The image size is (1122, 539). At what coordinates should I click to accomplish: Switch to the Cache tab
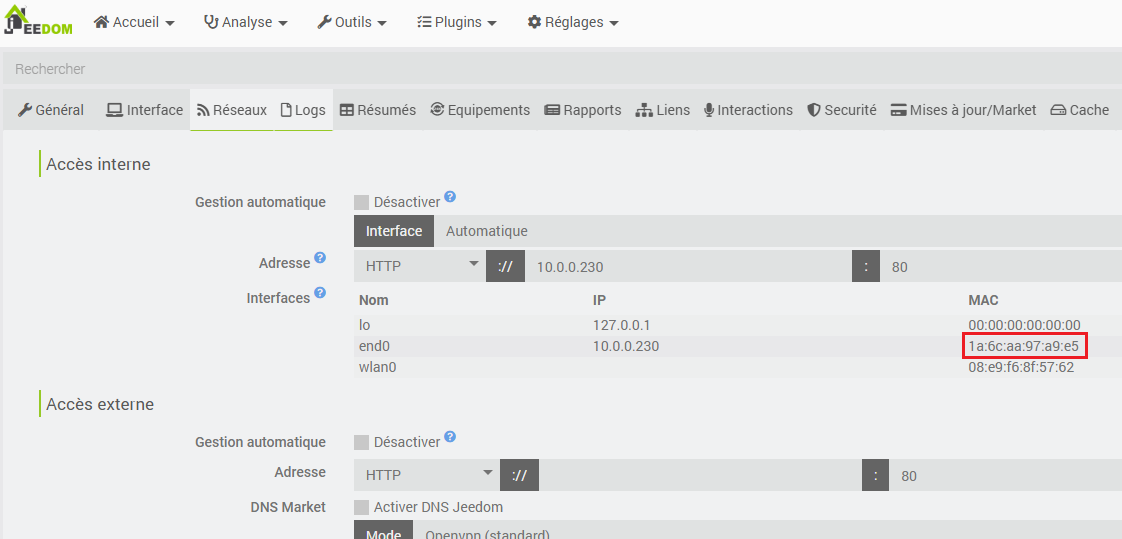point(1080,110)
